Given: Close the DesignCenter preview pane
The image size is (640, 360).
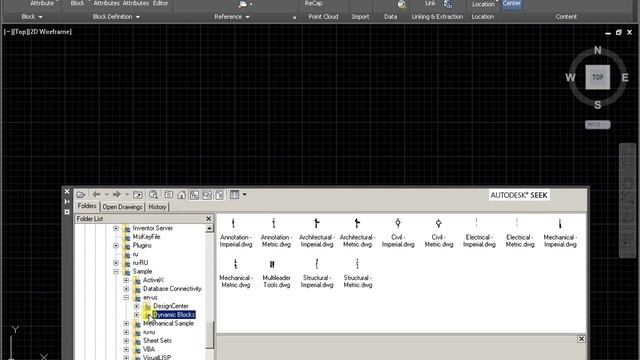Looking at the screenshot, I should (581, 339).
